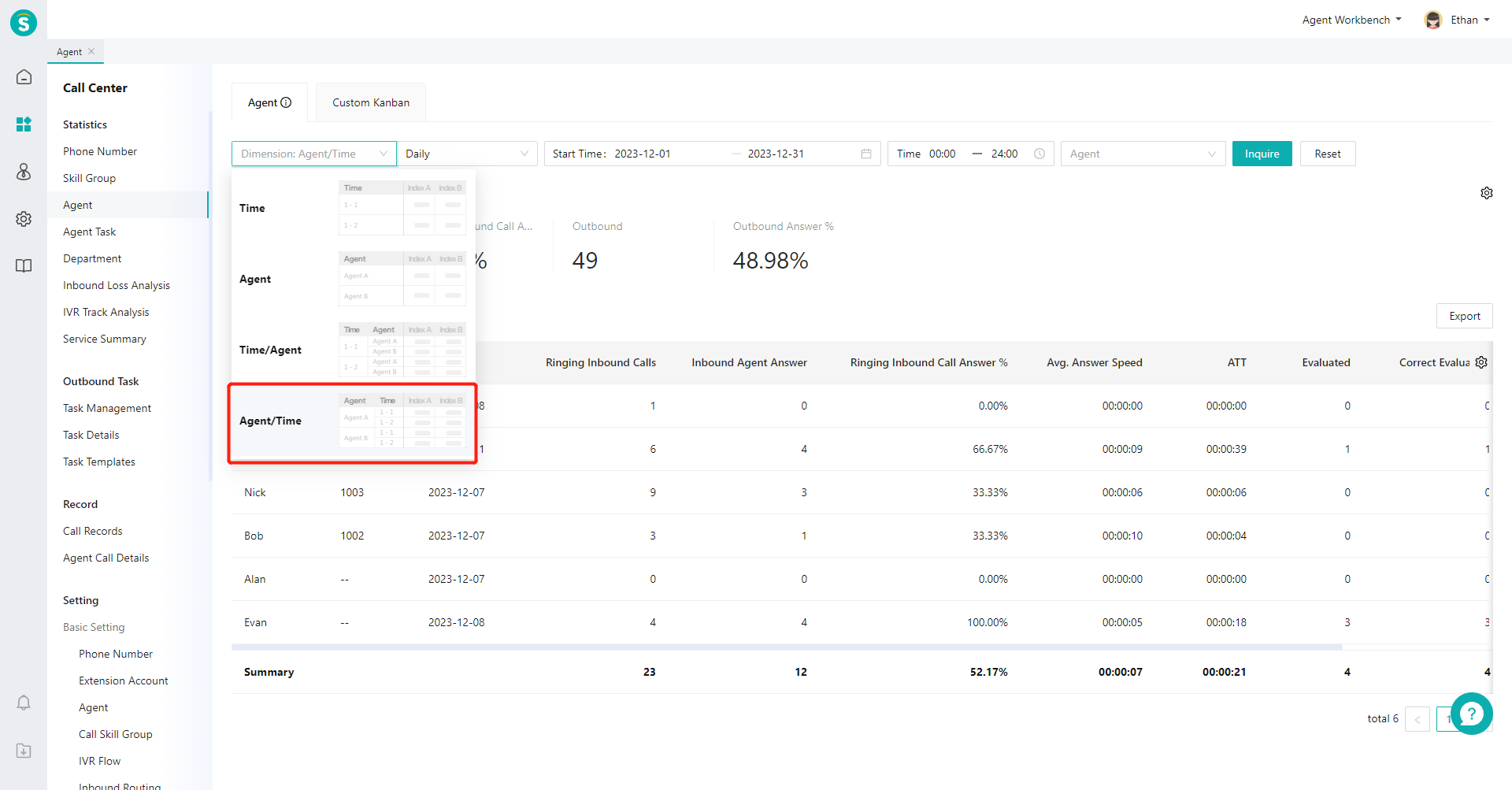Viewport: 1512px width, 790px height.
Task: Choose the Time/Agent dimension option
Action: (x=353, y=350)
